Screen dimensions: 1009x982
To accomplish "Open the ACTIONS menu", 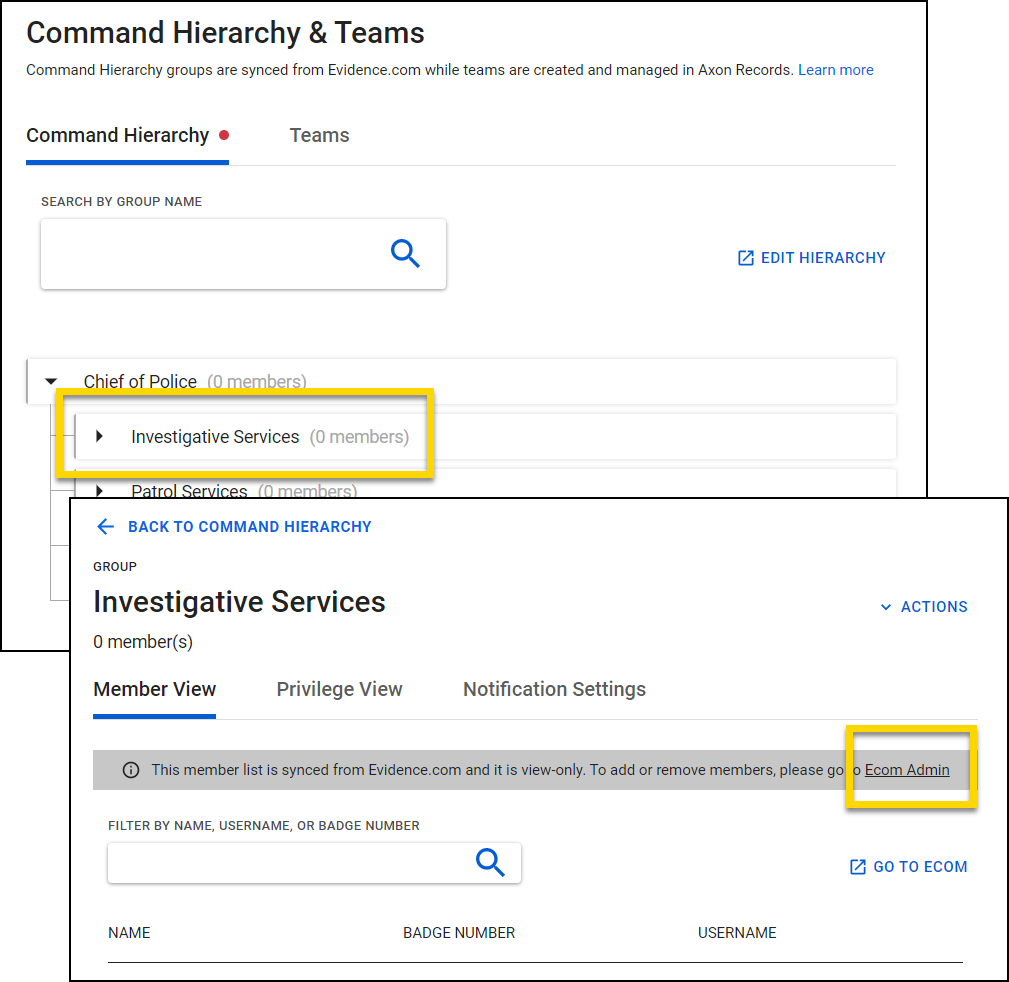I will pyautogui.click(x=934, y=606).
